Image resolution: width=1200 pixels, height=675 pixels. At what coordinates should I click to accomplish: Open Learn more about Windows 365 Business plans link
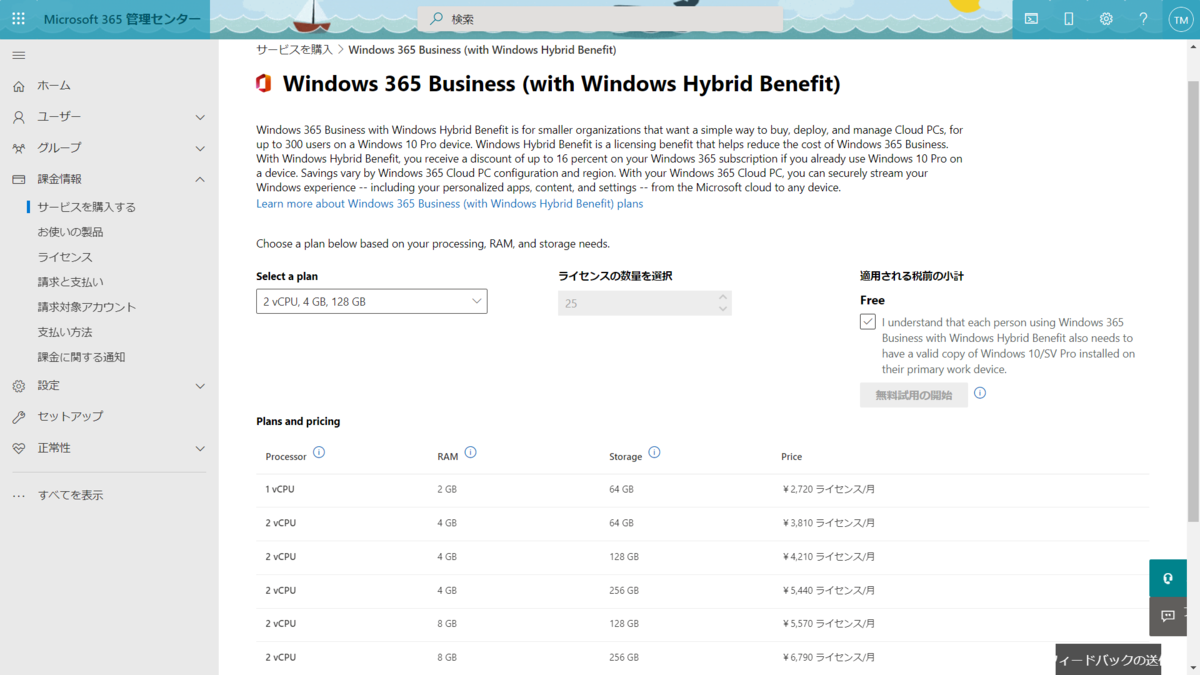point(450,204)
